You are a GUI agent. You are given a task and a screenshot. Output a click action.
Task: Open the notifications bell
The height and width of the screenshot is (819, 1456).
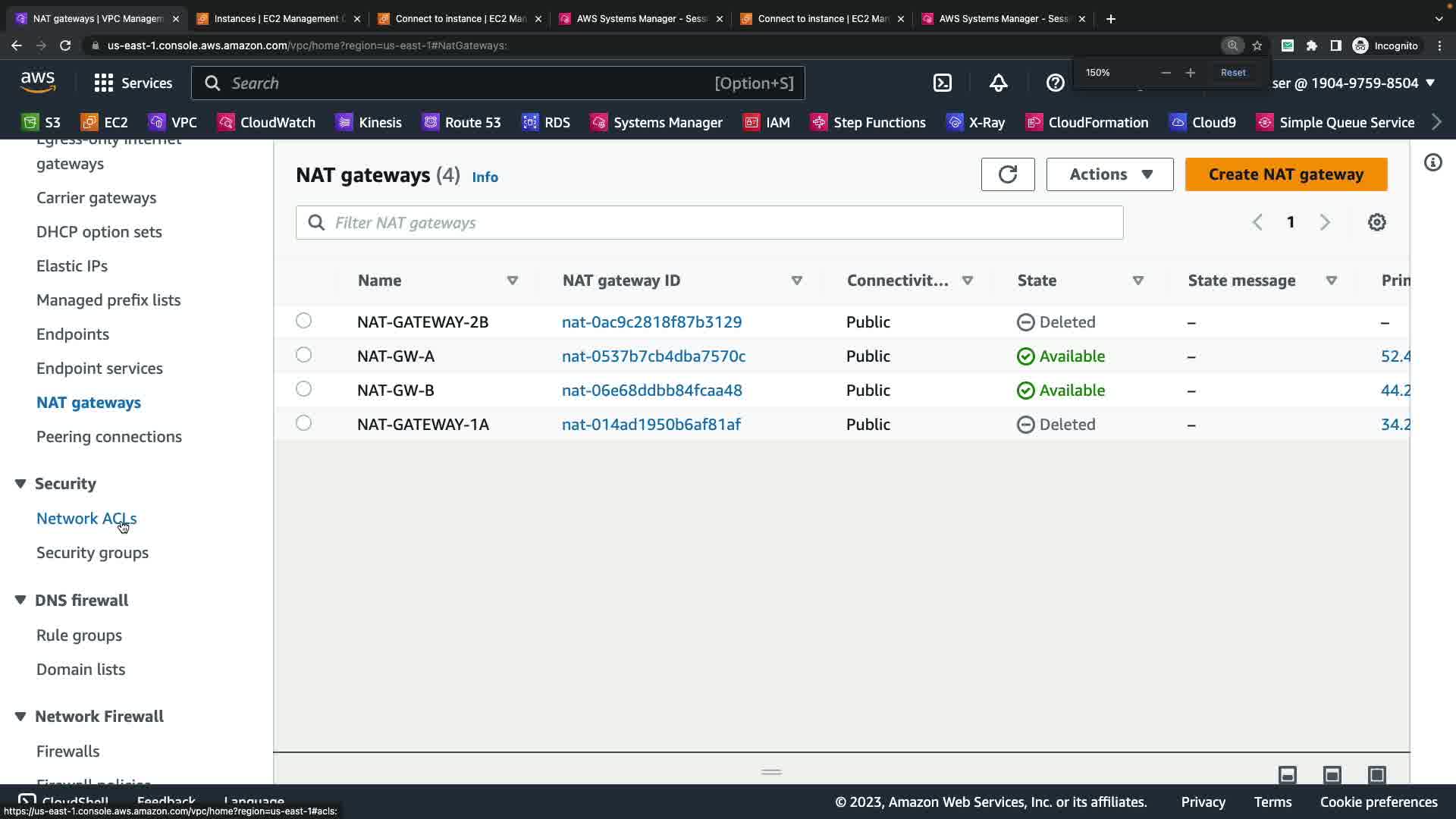tap(998, 83)
